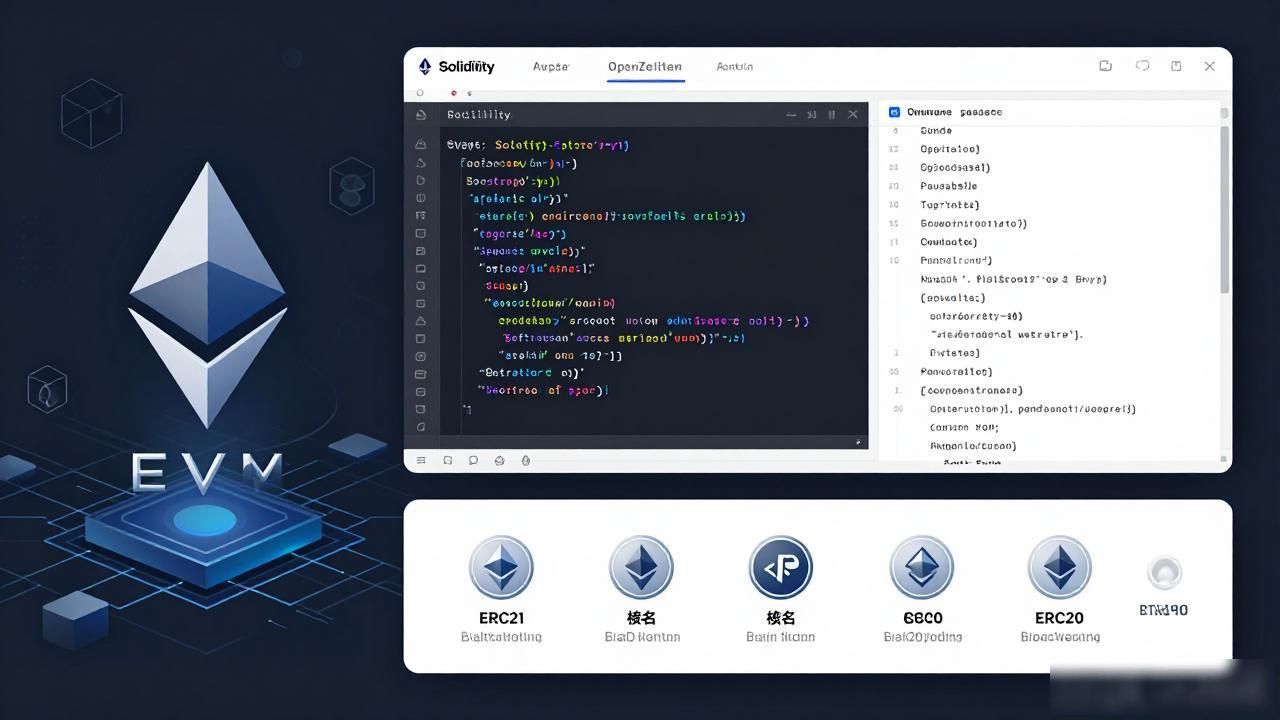Image resolution: width=1280 pixels, height=720 pixels.
Task: Click the "ERC21" token label
Action: click(501, 618)
